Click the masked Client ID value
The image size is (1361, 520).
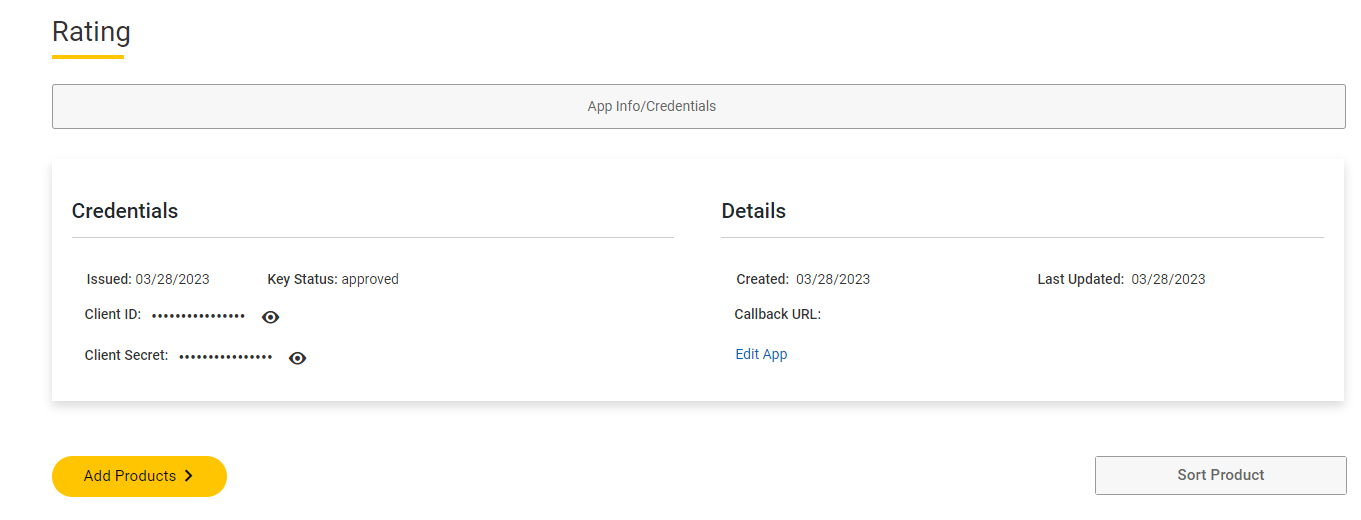pos(198,316)
